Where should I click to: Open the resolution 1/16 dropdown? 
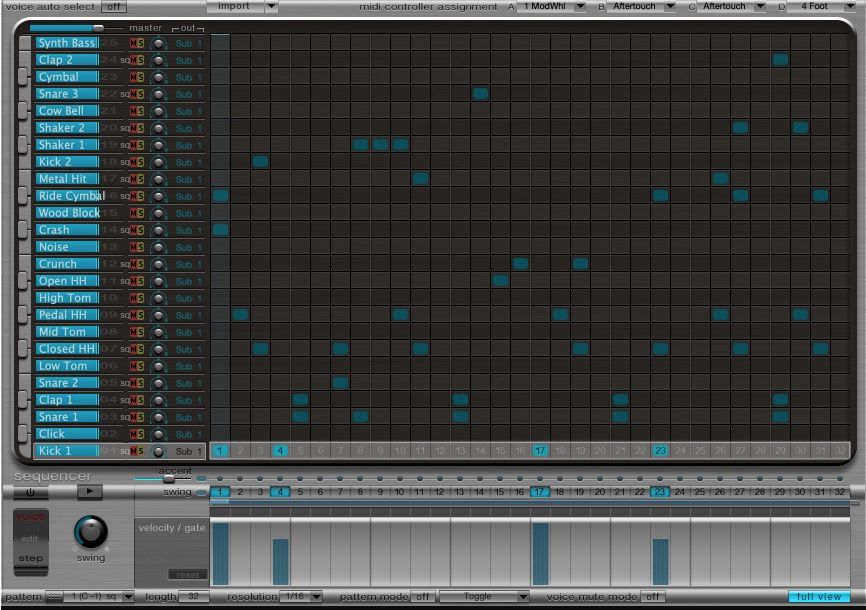click(302, 597)
